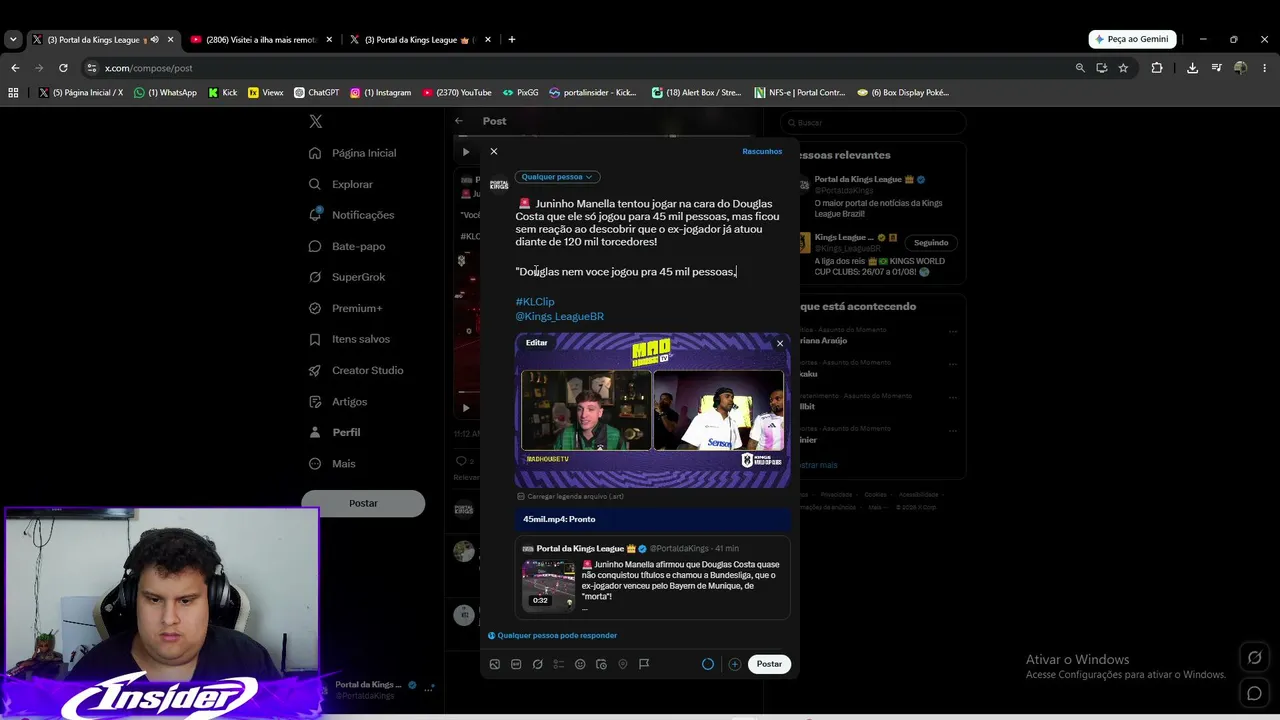Click the sidebar Postar button
1280x720 pixels.
click(363, 503)
